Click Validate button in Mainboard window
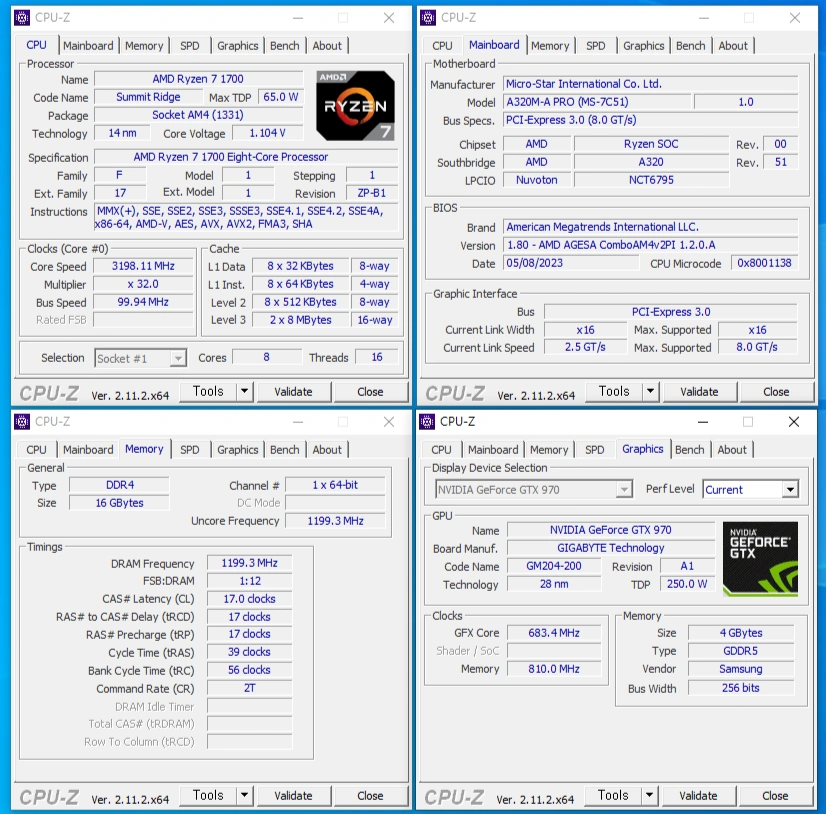Screen dimensions: 826x814 point(699,392)
